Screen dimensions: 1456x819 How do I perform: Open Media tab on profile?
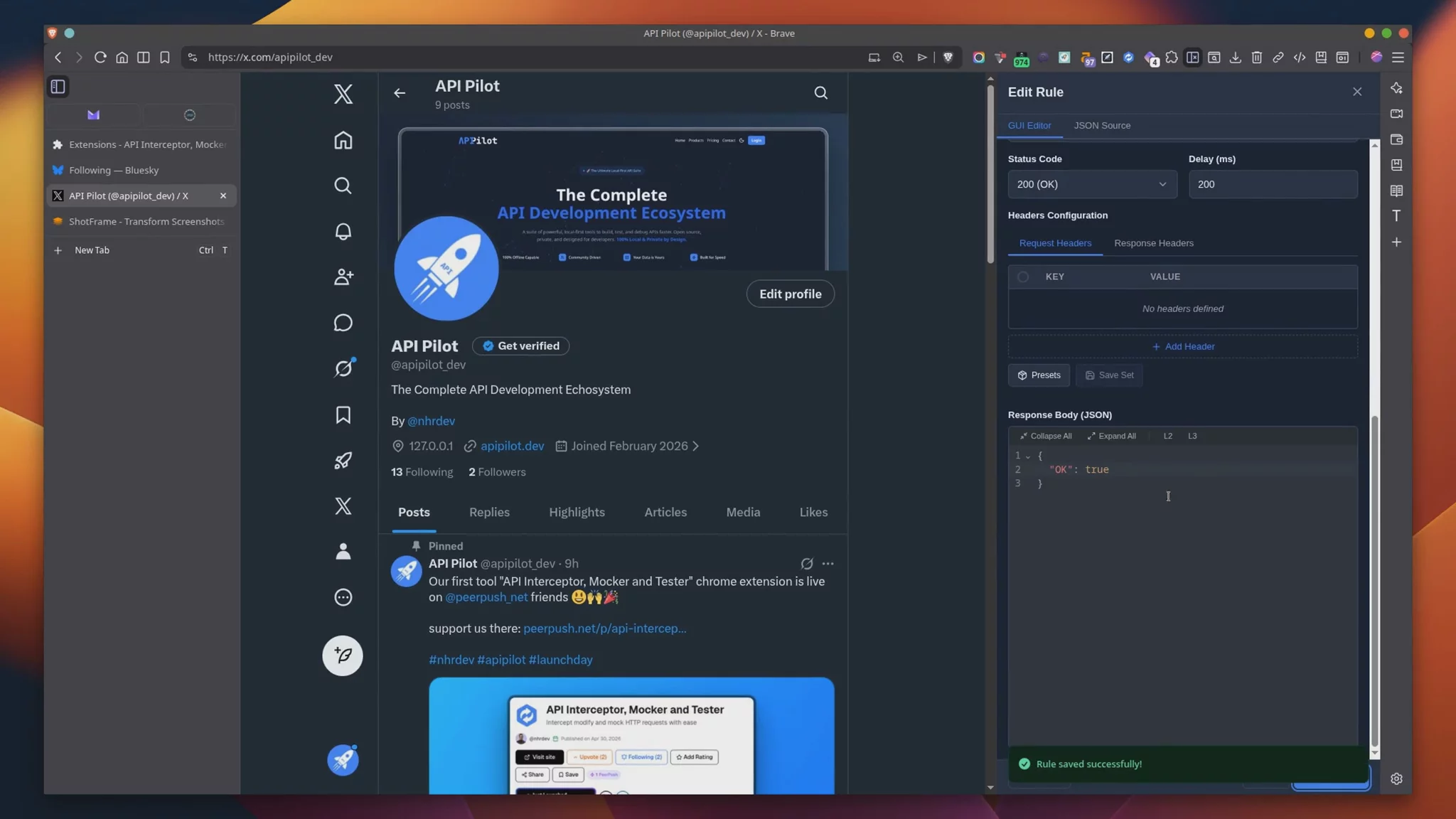click(x=743, y=512)
